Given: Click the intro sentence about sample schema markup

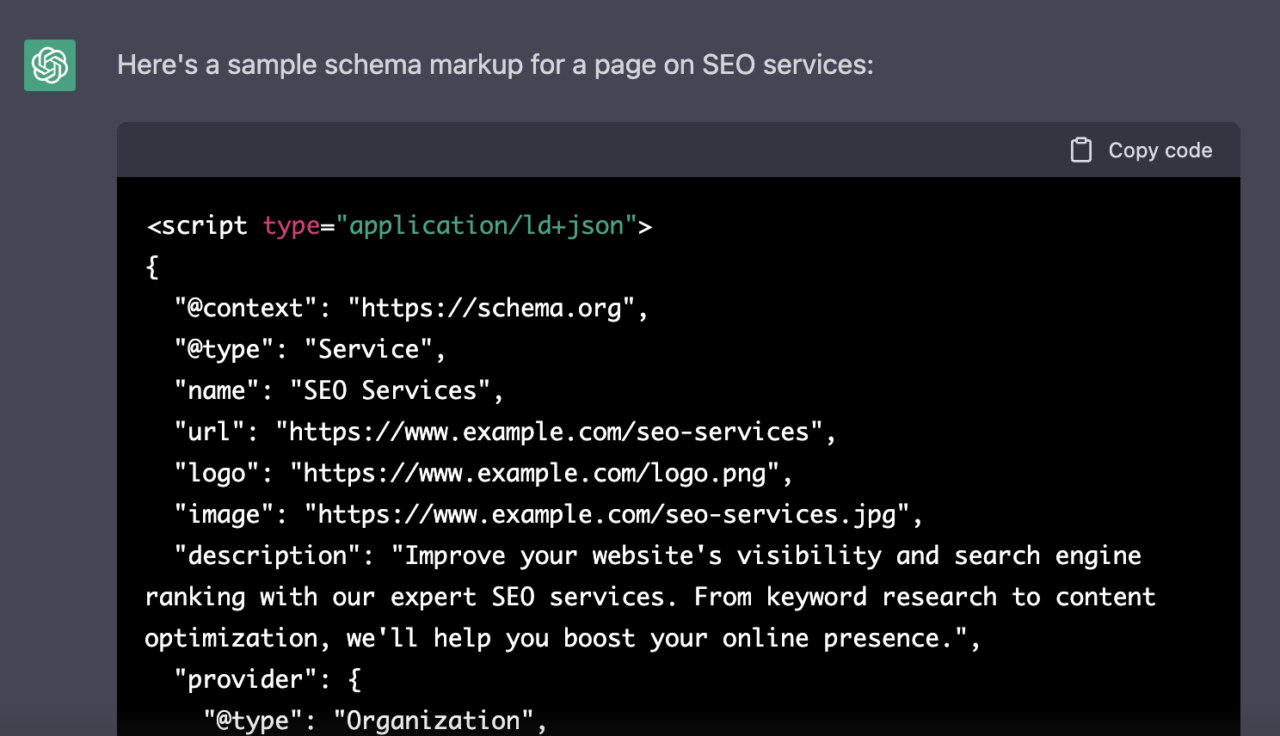Looking at the screenshot, I should 495,65.
